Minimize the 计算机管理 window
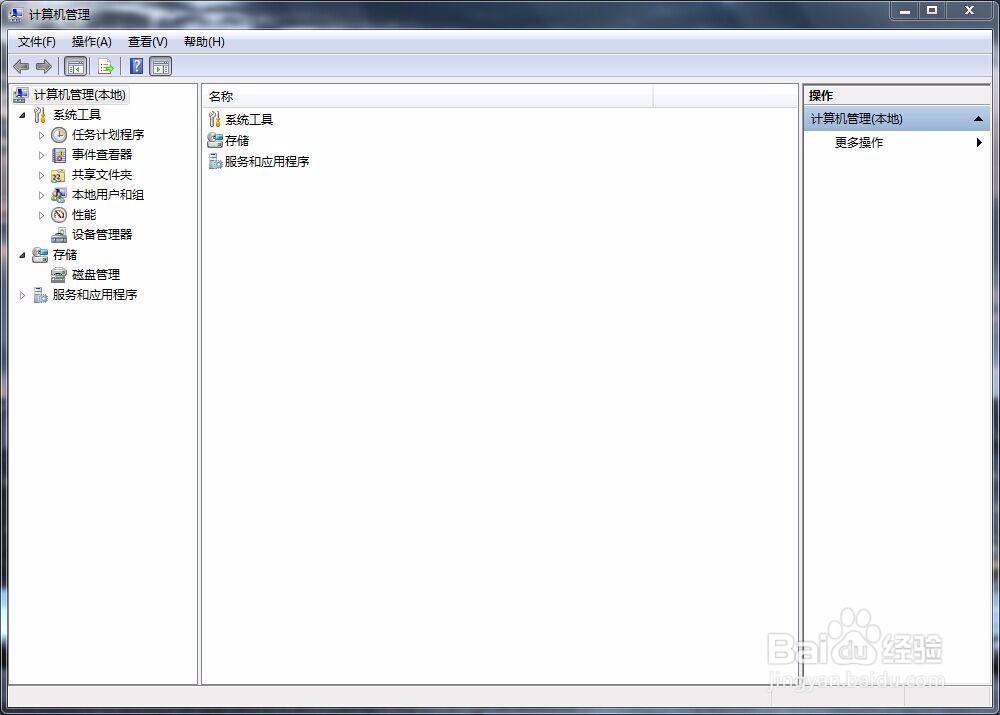The image size is (1000, 715). tap(904, 10)
